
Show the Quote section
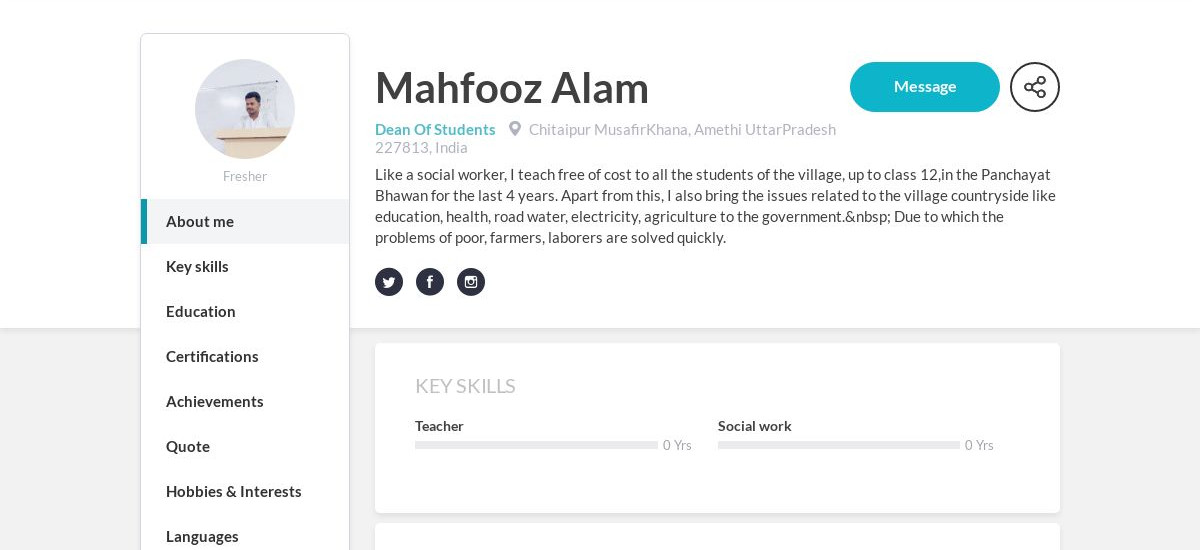[245, 446]
